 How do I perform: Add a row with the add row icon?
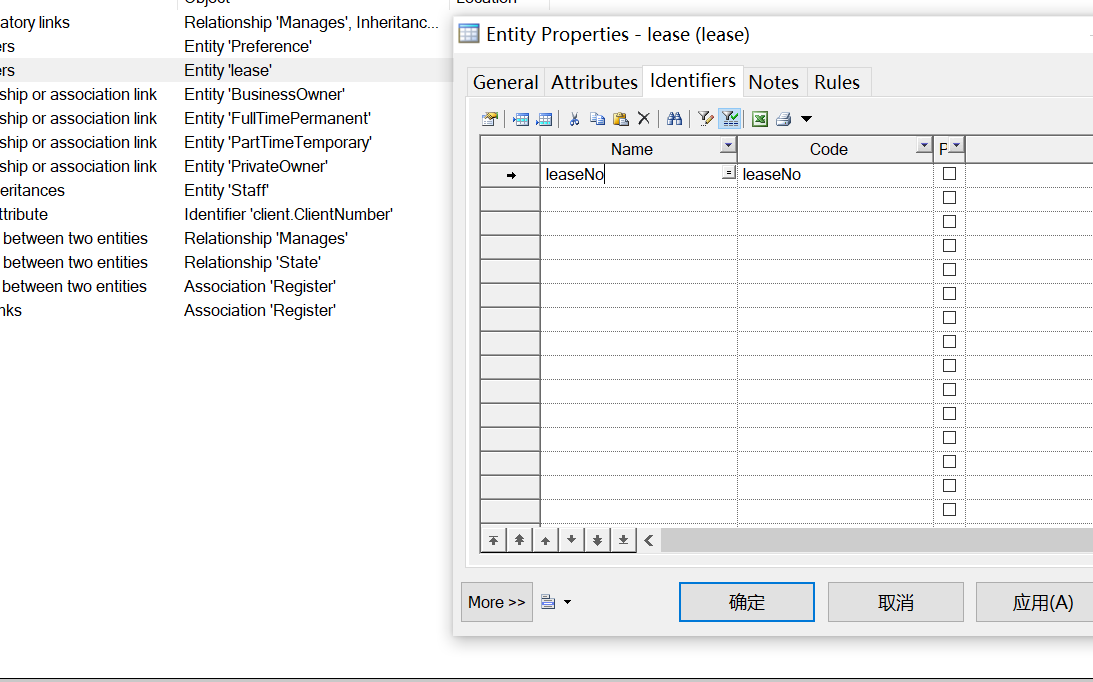tap(545, 118)
